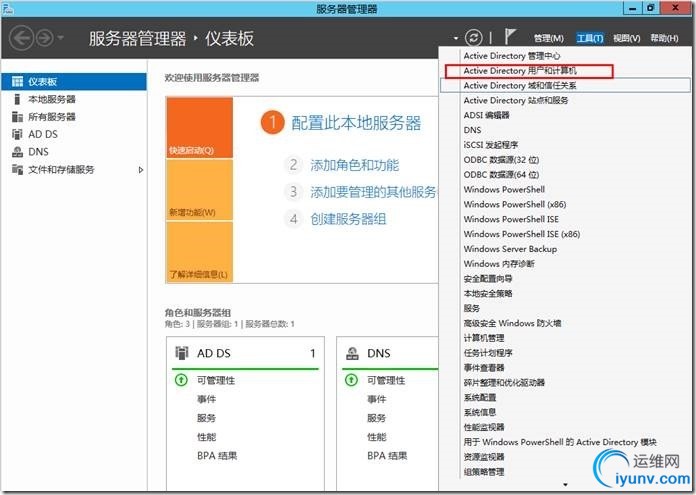Click the AD DS tile icon

[x=182, y=353]
